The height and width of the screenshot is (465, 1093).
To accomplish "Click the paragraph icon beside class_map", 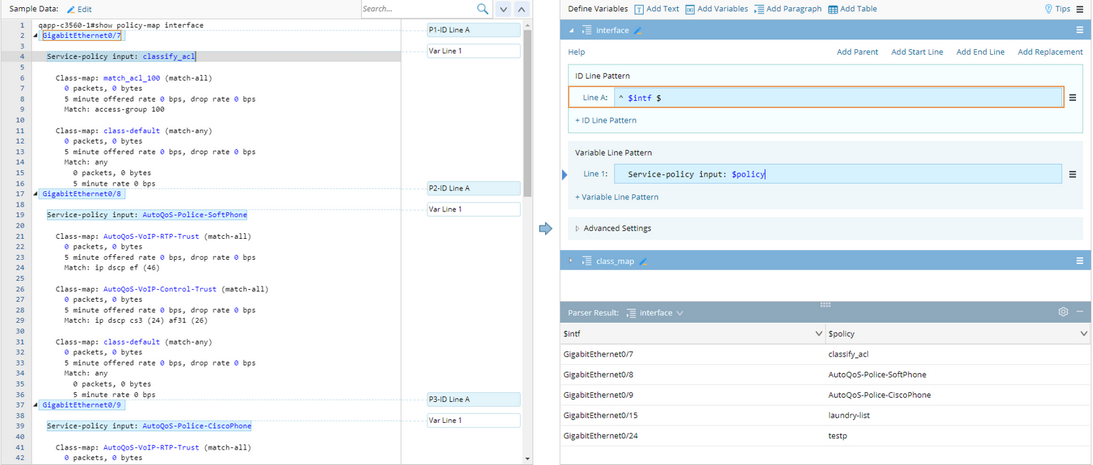I will (x=587, y=261).
